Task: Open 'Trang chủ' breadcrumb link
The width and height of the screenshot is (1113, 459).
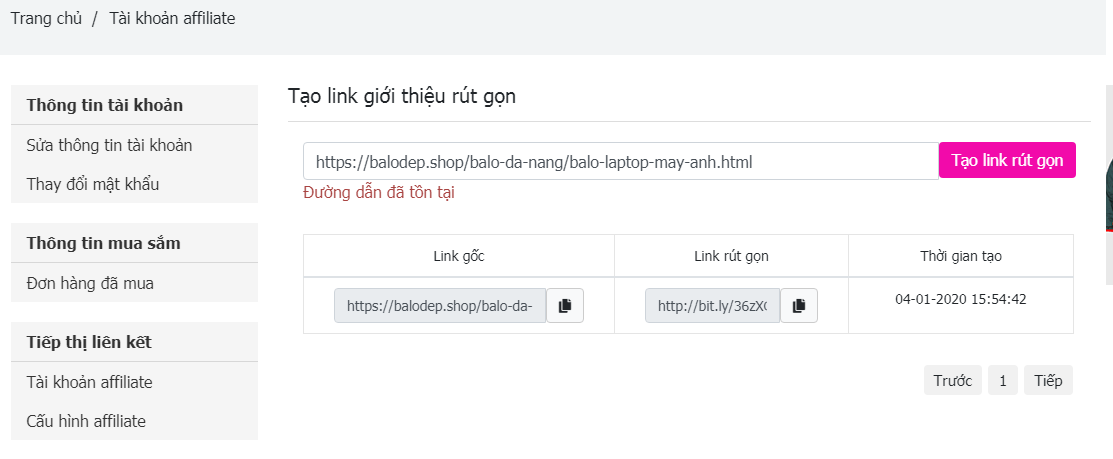Action: click(x=46, y=18)
